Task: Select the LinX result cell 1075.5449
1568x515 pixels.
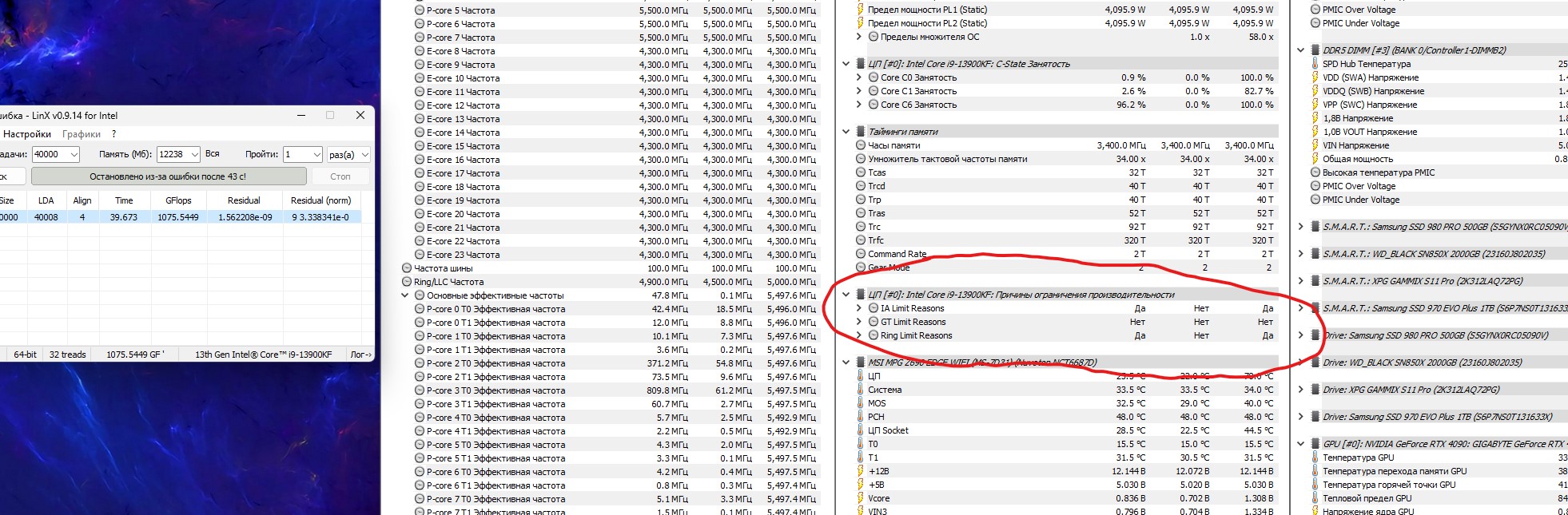Action: point(178,217)
